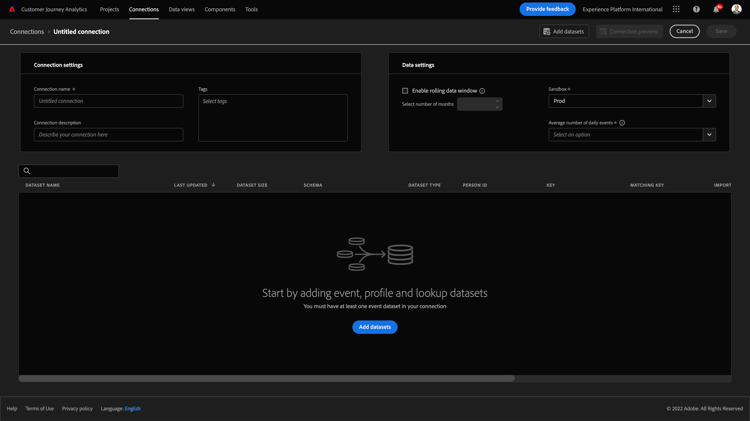750x421 pixels.
Task: Go back via Connections breadcrumb
Action: pyautogui.click(x=27, y=32)
